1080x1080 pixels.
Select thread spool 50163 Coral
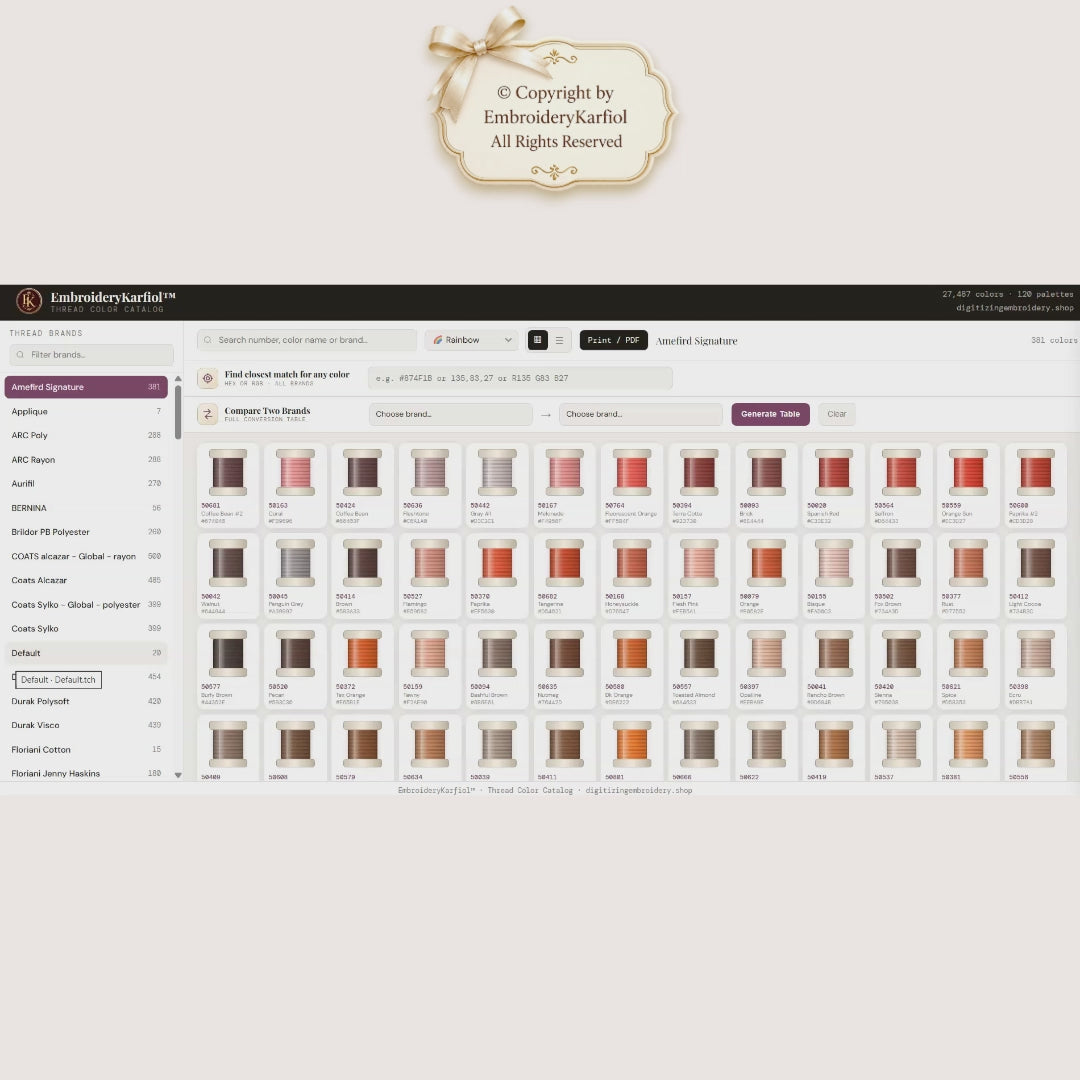(295, 486)
